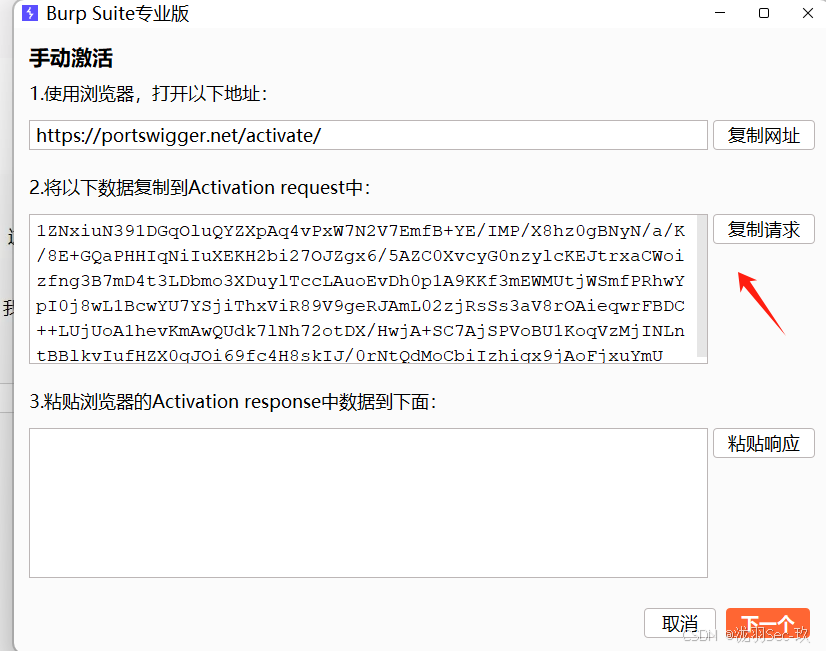Click the request line starting with zfng3B7mD4

coord(360,281)
